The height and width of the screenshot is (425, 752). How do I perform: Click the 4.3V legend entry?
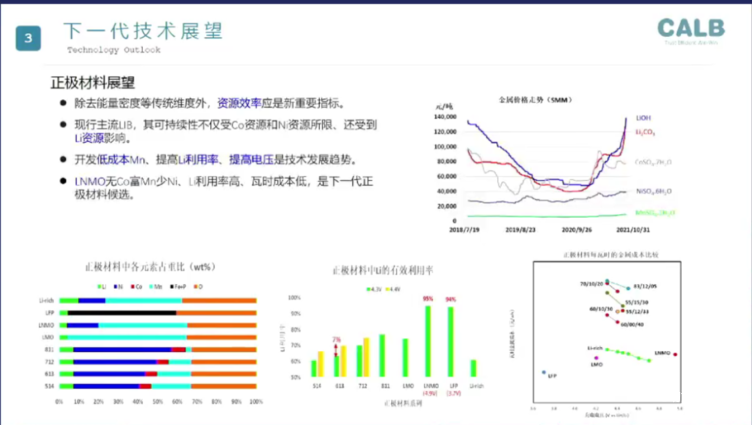(x=374, y=289)
